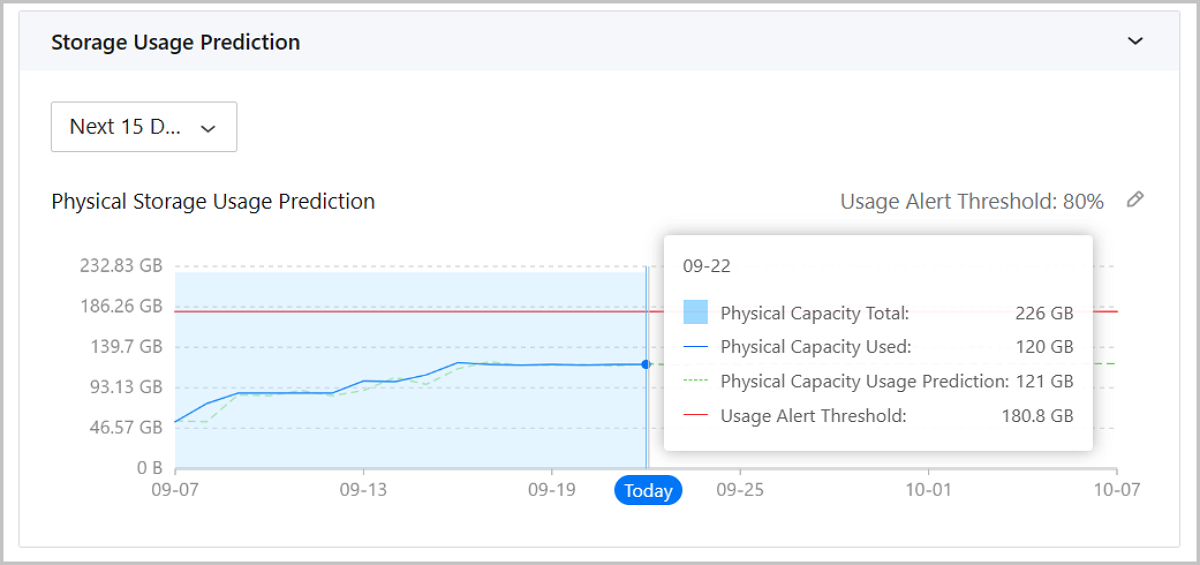Viewport: 1200px width, 565px height.
Task: Click the Physical Storage Usage Prediction chart title
Action: [213, 202]
